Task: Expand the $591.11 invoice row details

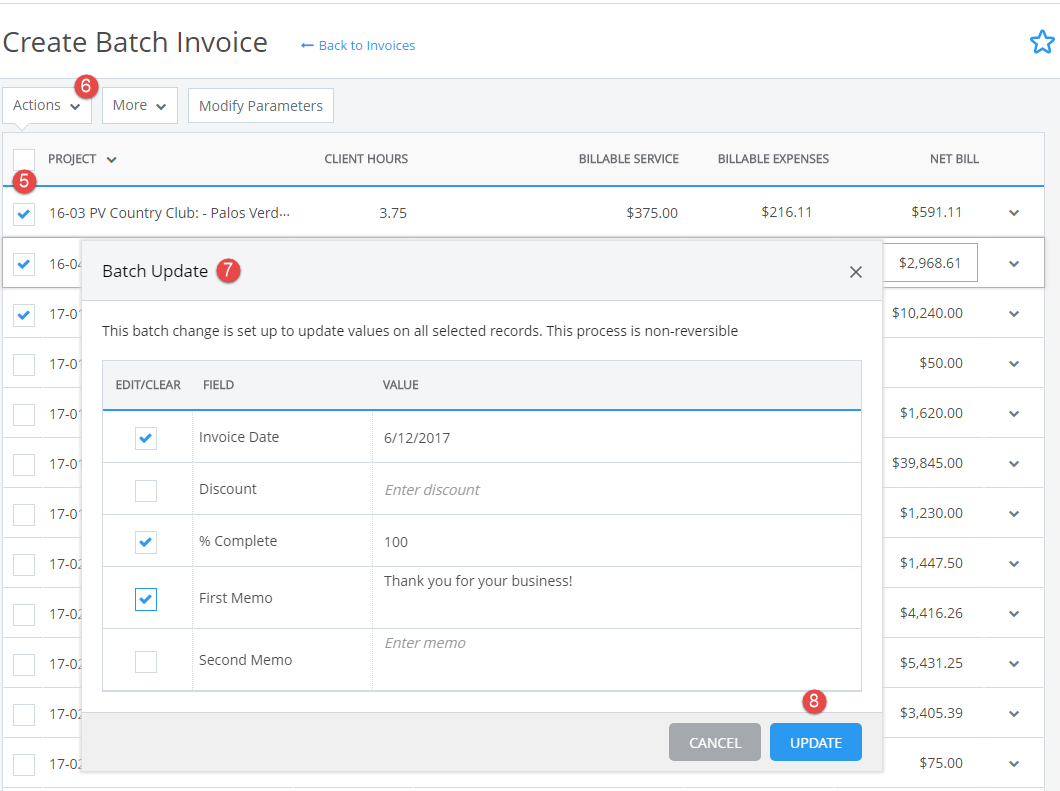Action: coord(1013,212)
